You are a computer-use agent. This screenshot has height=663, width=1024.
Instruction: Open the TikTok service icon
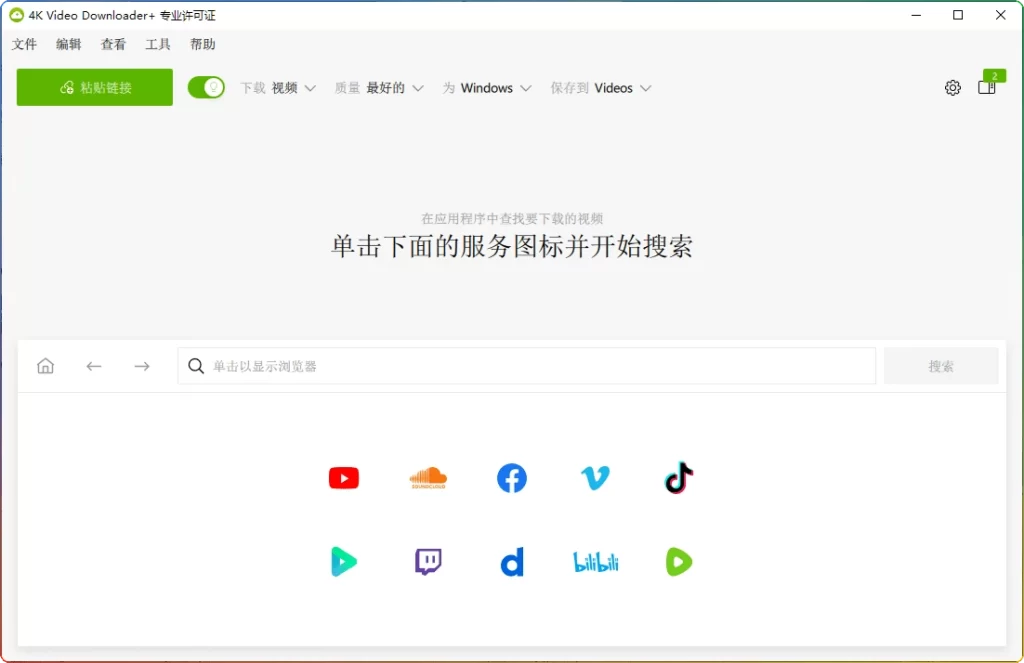pyautogui.click(x=679, y=478)
